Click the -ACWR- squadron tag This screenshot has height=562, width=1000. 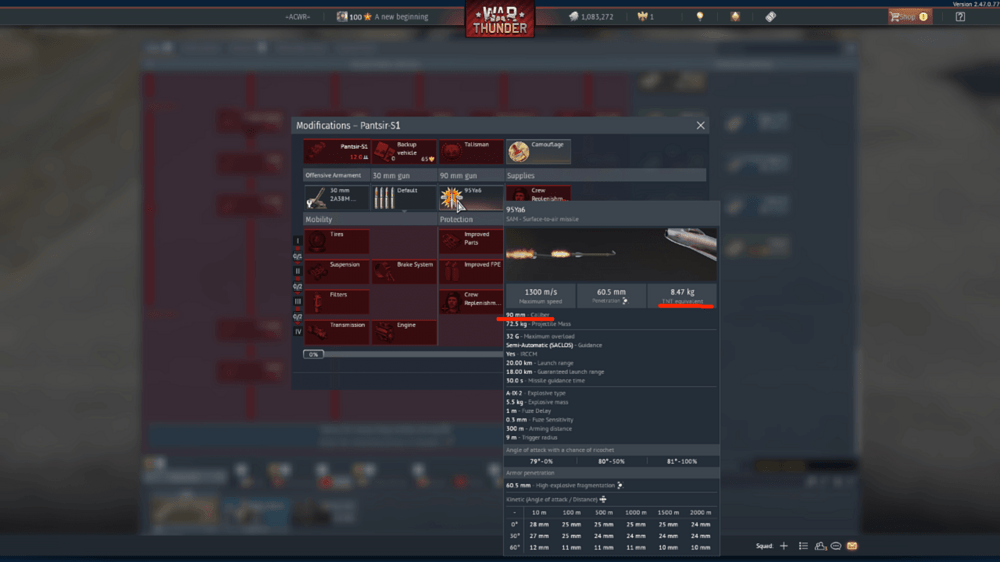(x=297, y=17)
